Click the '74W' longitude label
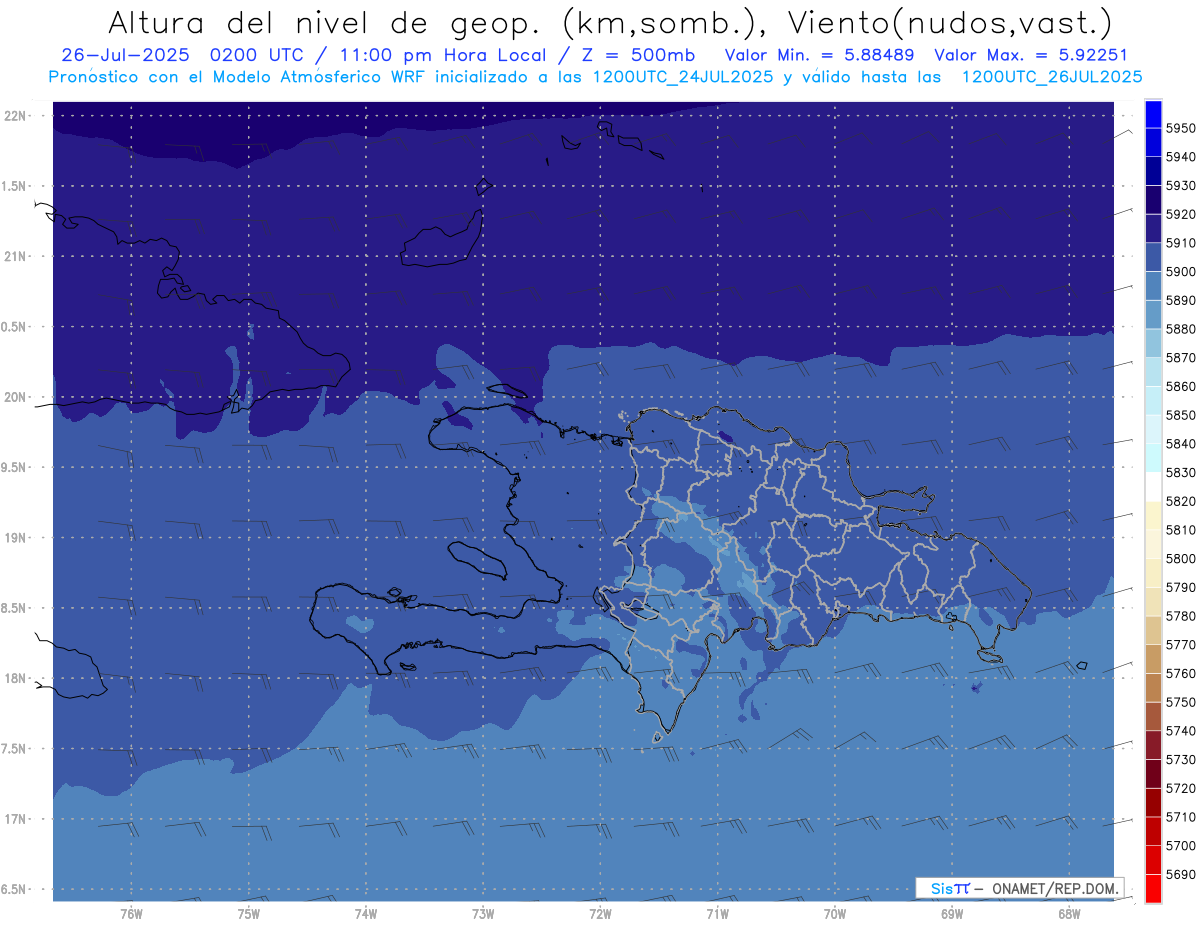Image resolution: width=1200 pixels, height=927 pixels. pos(365,913)
